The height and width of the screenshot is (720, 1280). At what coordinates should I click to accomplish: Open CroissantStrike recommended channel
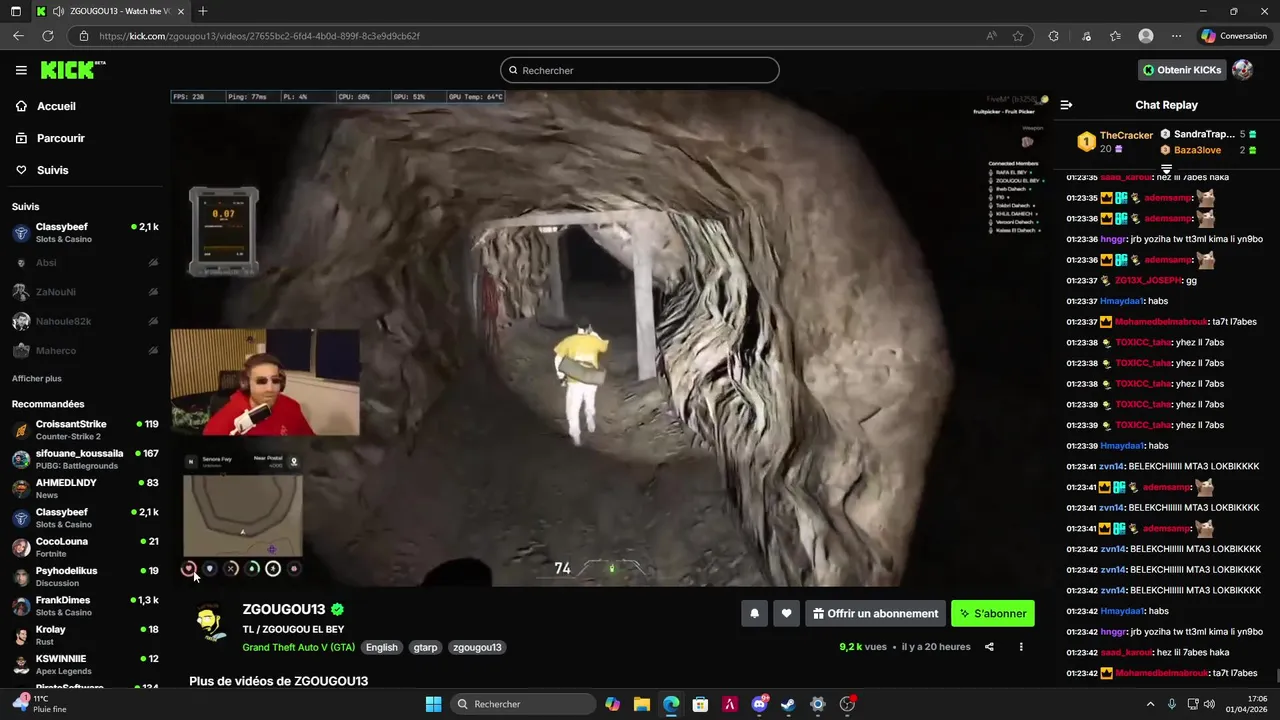pyautogui.click(x=85, y=430)
